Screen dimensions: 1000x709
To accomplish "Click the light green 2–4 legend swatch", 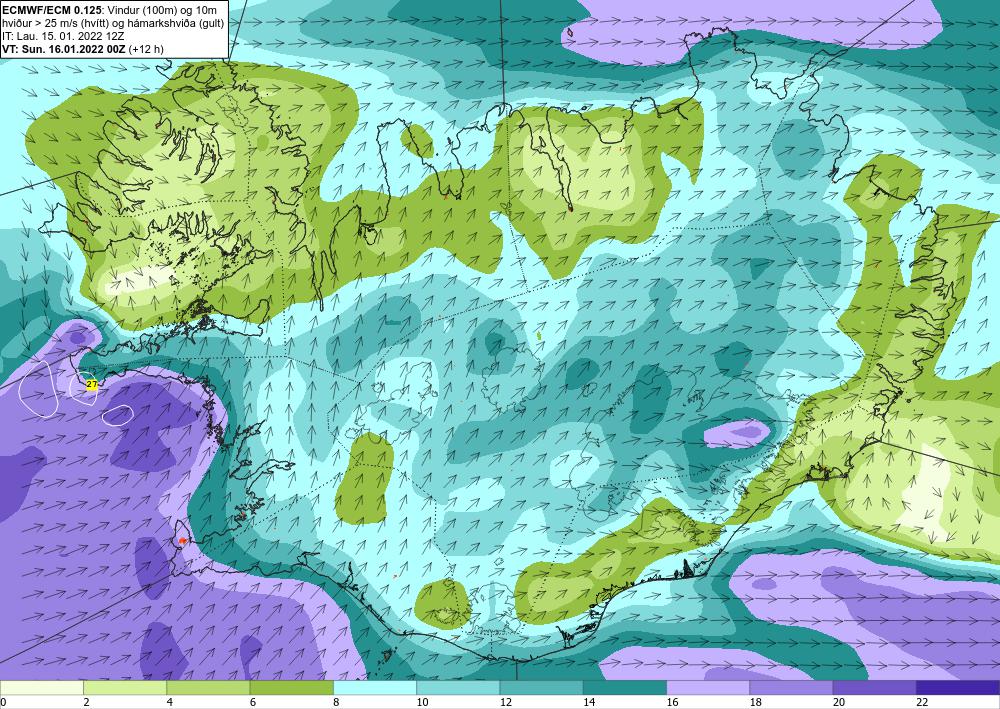I will [125, 688].
